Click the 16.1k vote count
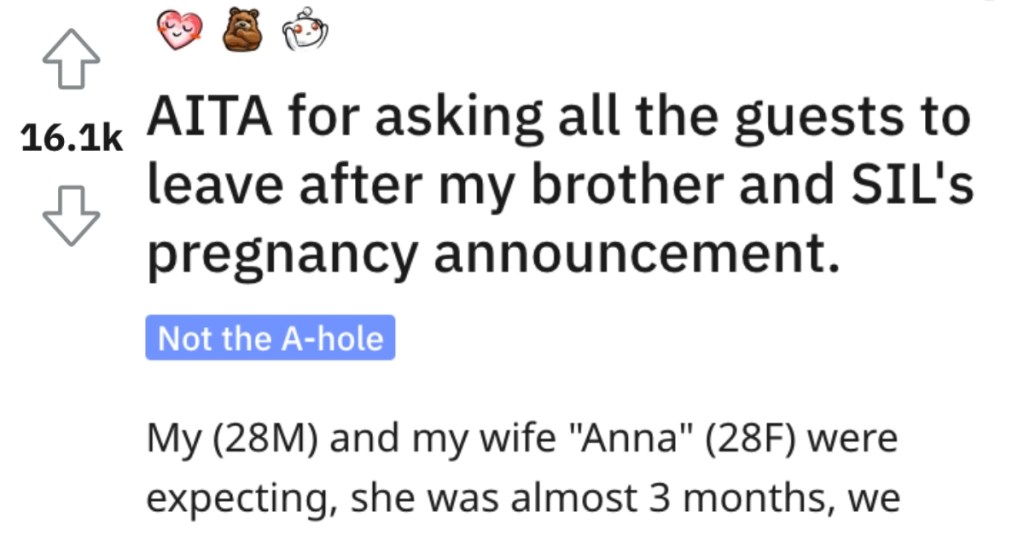 [71, 138]
